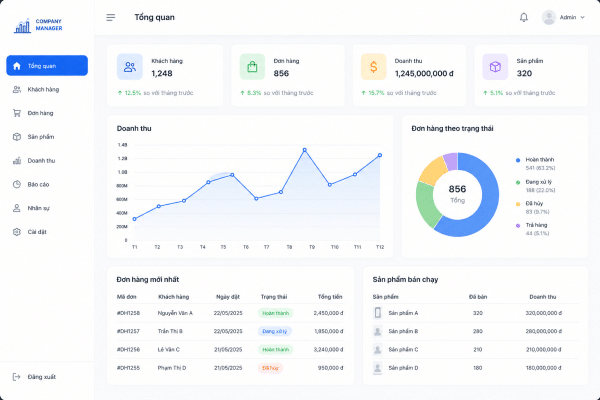Click the Đang xử lý legend dot
The height and width of the screenshot is (400, 600).
click(x=518, y=182)
